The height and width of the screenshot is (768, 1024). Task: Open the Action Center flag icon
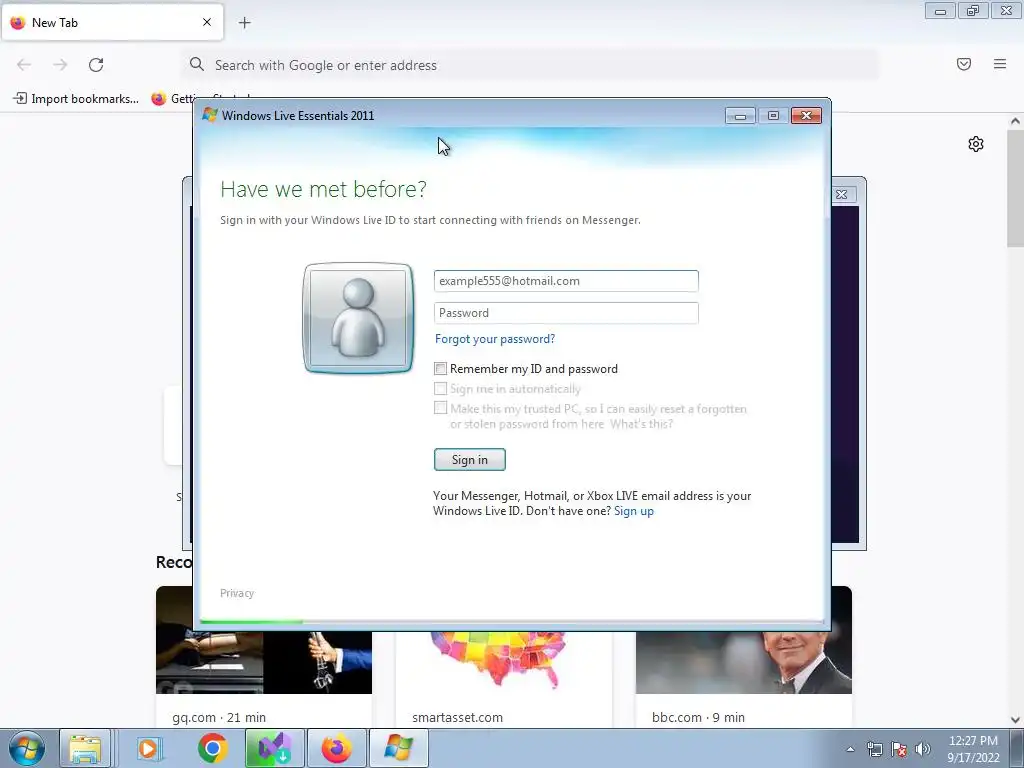point(899,749)
